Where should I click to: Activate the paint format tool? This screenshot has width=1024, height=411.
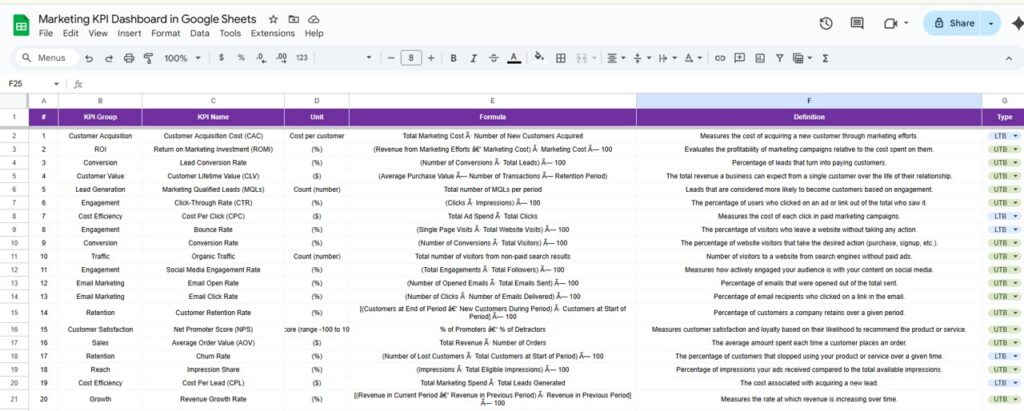click(x=148, y=58)
